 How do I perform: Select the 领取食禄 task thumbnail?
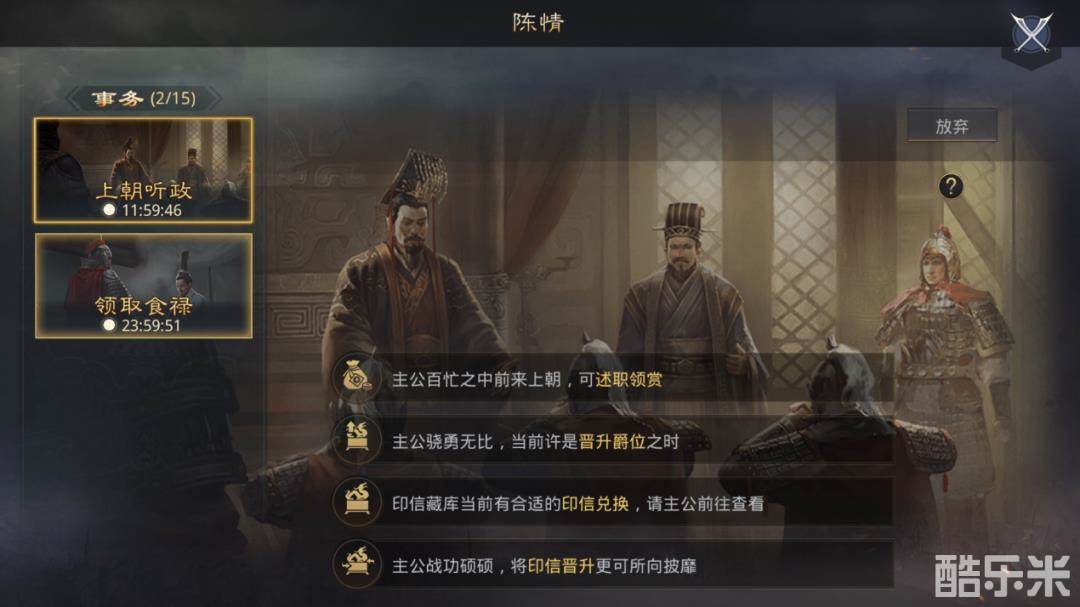[143, 285]
